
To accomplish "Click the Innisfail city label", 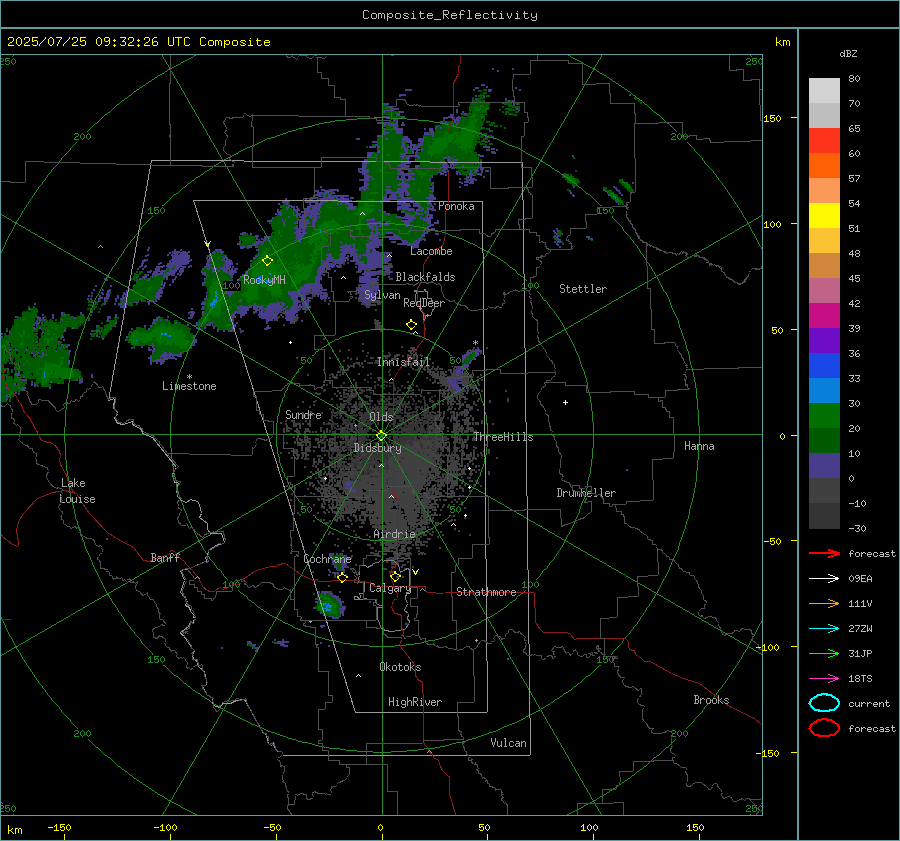I will [404, 362].
